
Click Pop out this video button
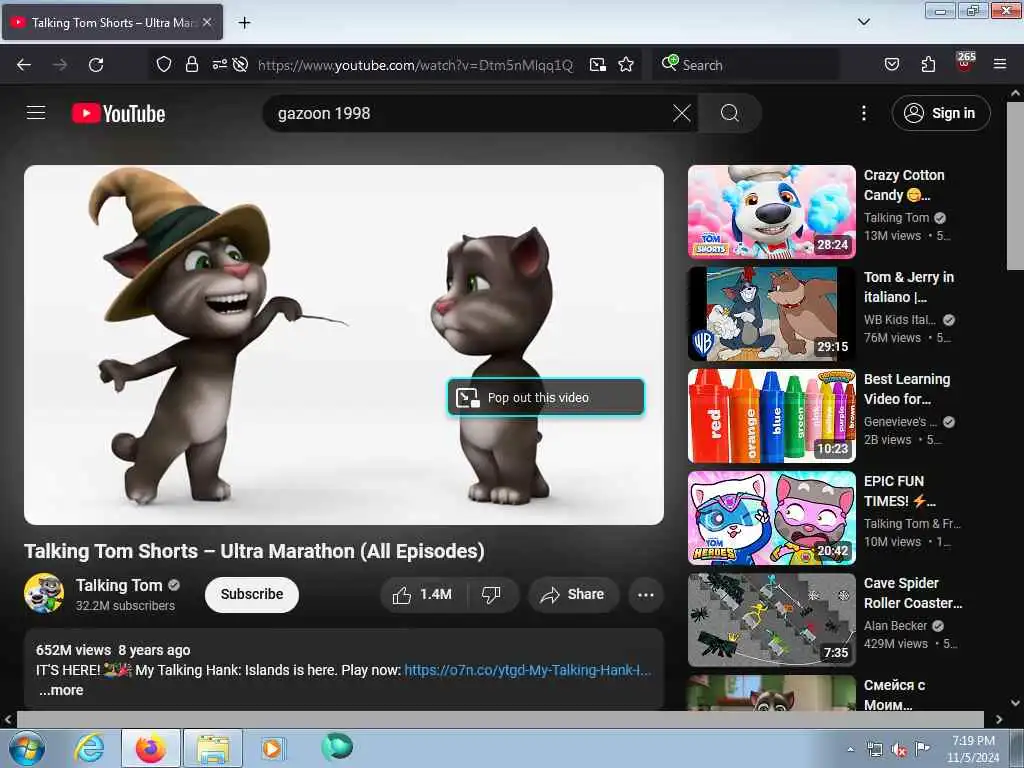(546, 397)
